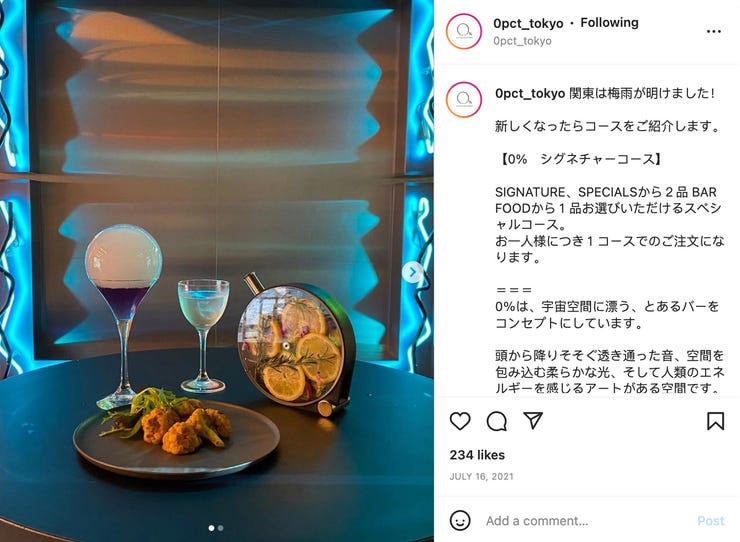Toggle the Following status button
The width and height of the screenshot is (740, 542).
609,23
